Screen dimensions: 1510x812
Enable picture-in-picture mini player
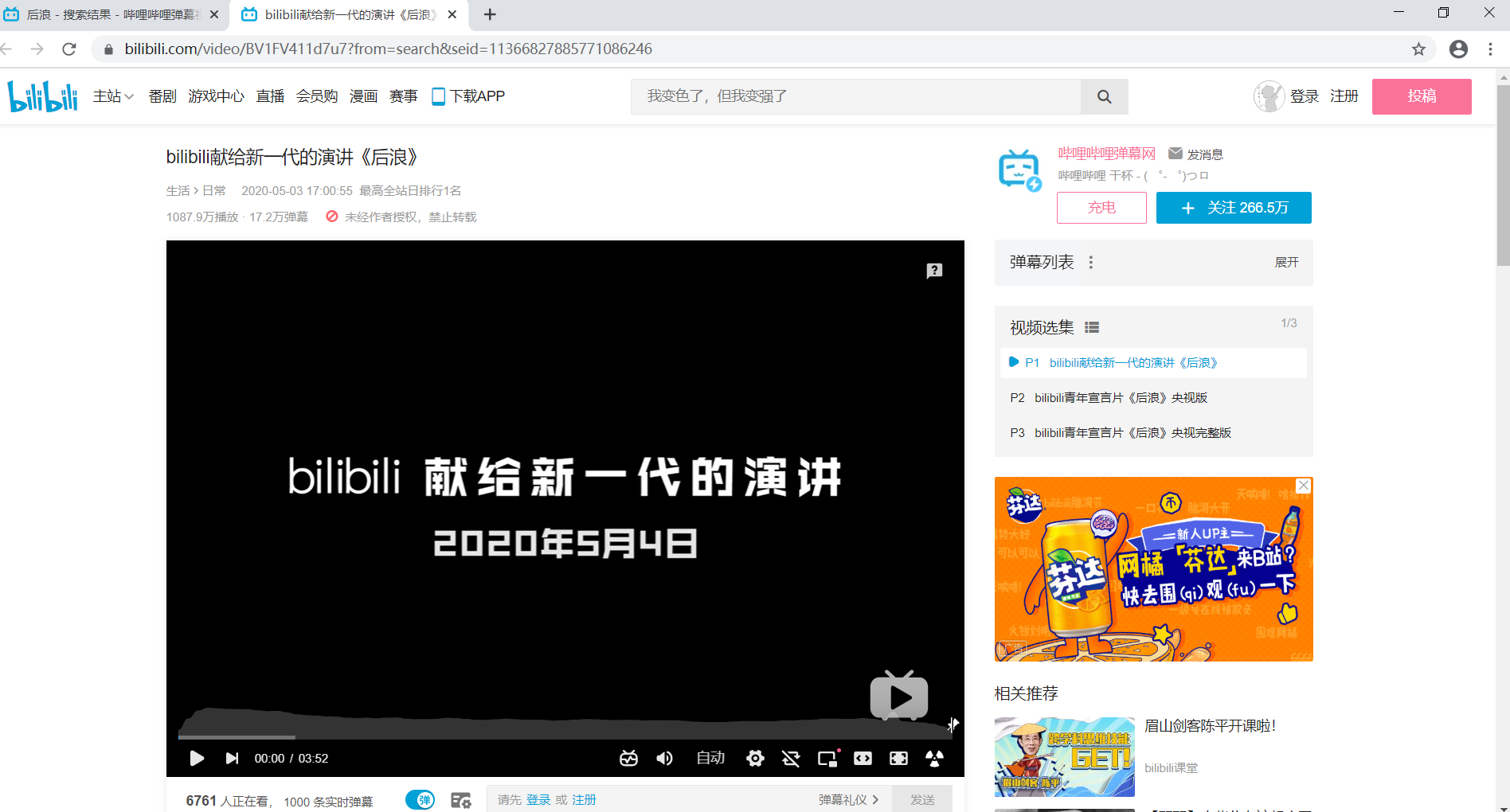click(828, 758)
